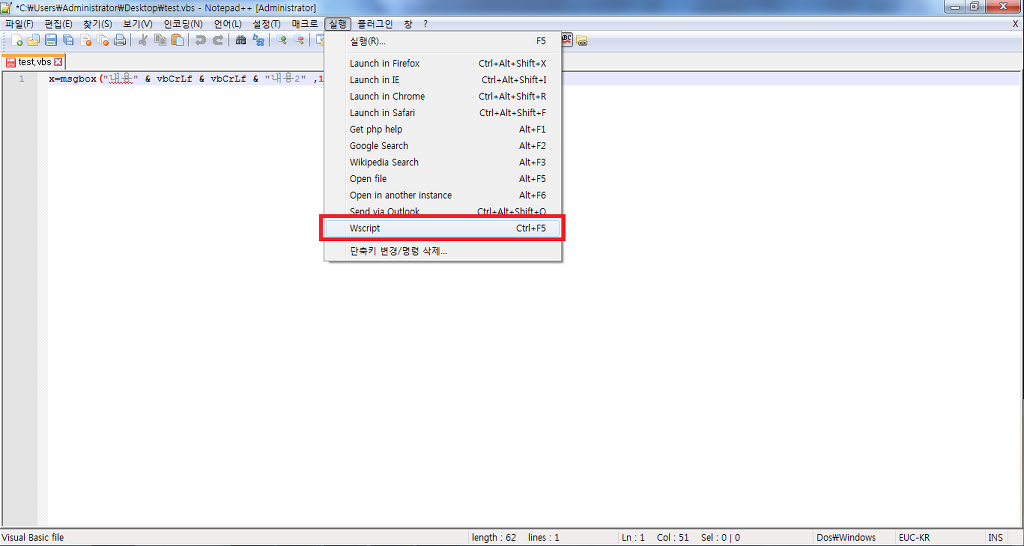Click the Copy toolbar icon
The width and height of the screenshot is (1024, 546).
(x=160, y=40)
